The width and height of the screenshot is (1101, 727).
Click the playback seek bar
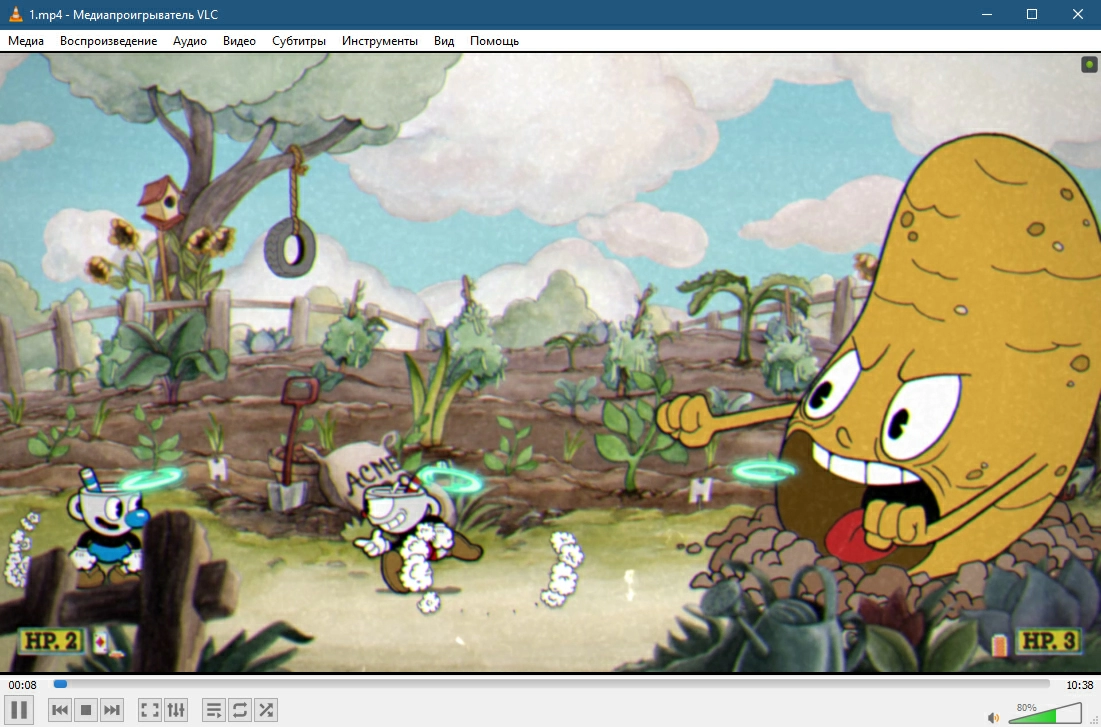[x=551, y=683]
